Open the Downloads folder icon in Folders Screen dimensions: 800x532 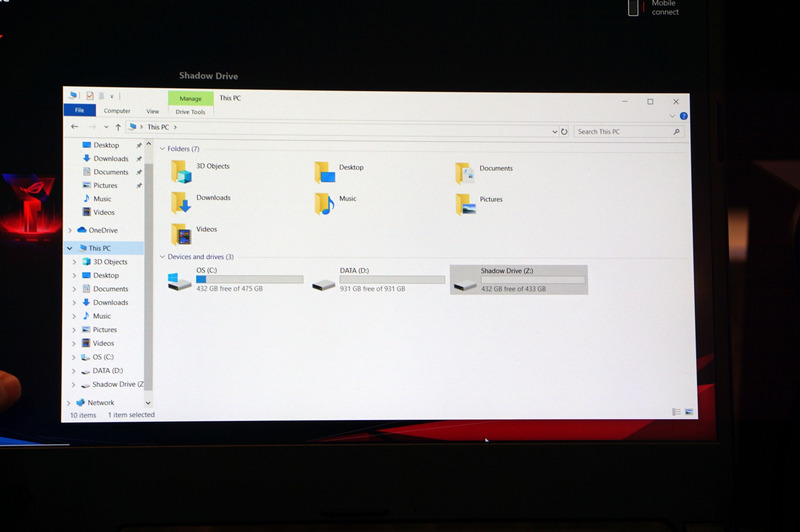pos(181,202)
